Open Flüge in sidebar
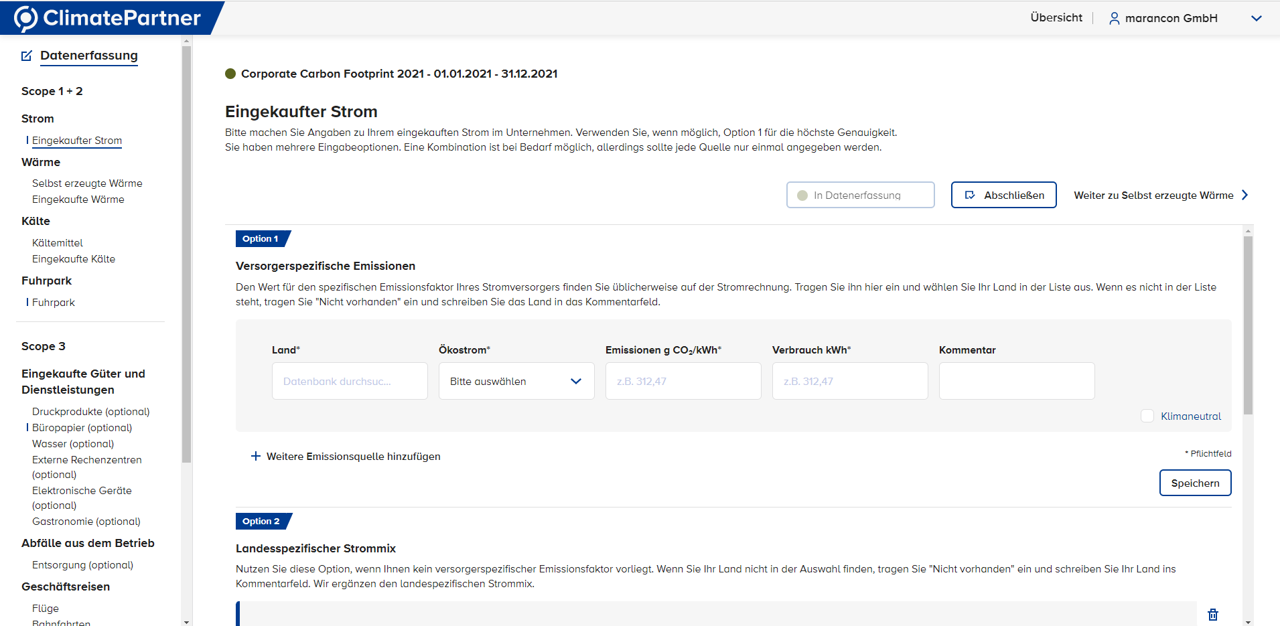The height and width of the screenshot is (626, 1280). (x=45, y=608)
